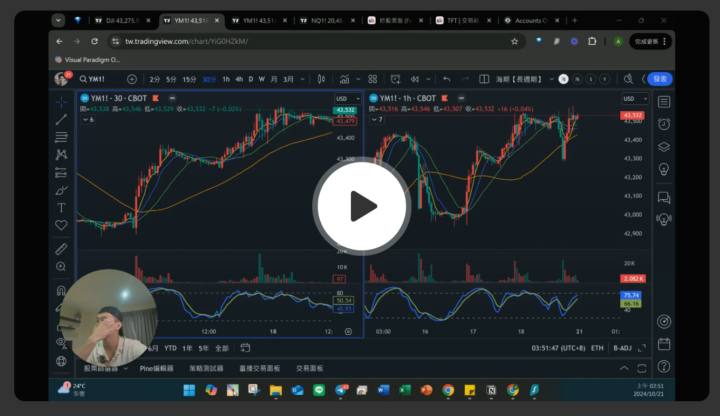Click the heart favorites icon in left toolbar

[x=62, y=227]
